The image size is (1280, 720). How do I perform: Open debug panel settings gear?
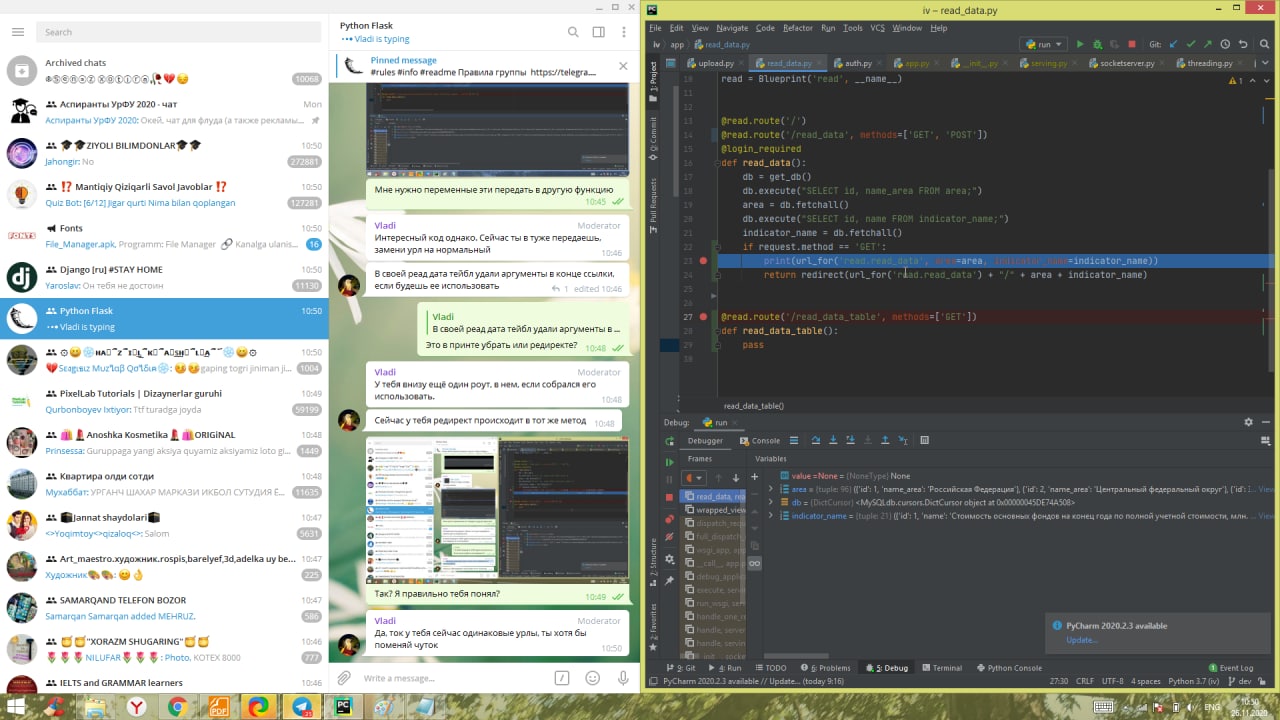pyautogui.click(x=1248, y=422)
